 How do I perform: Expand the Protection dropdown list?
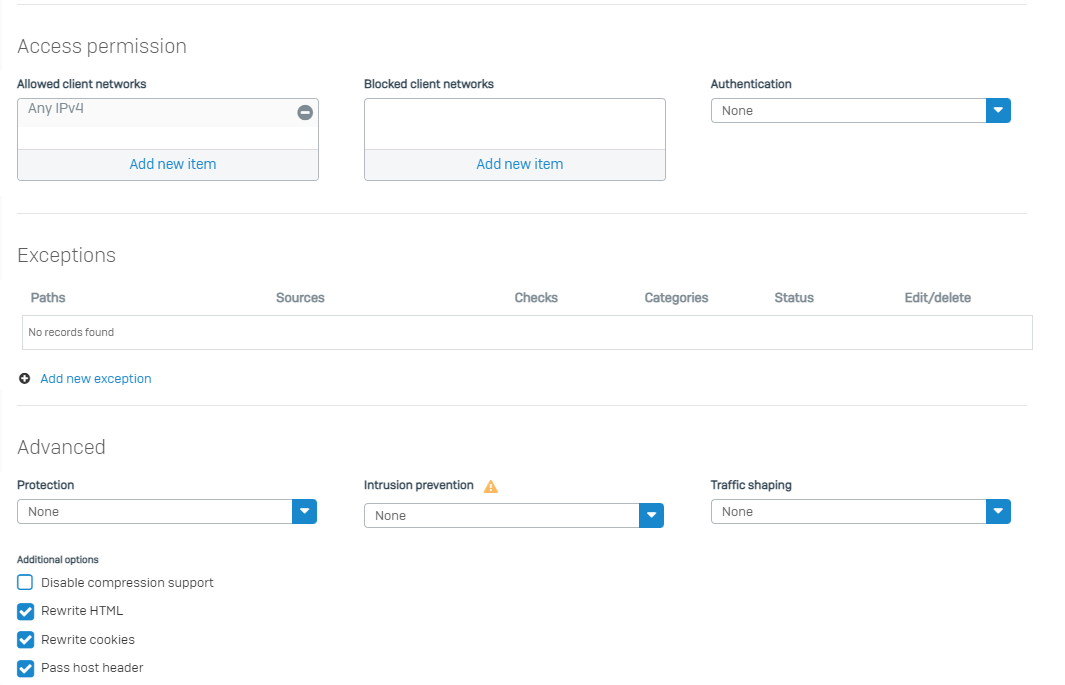166,512
